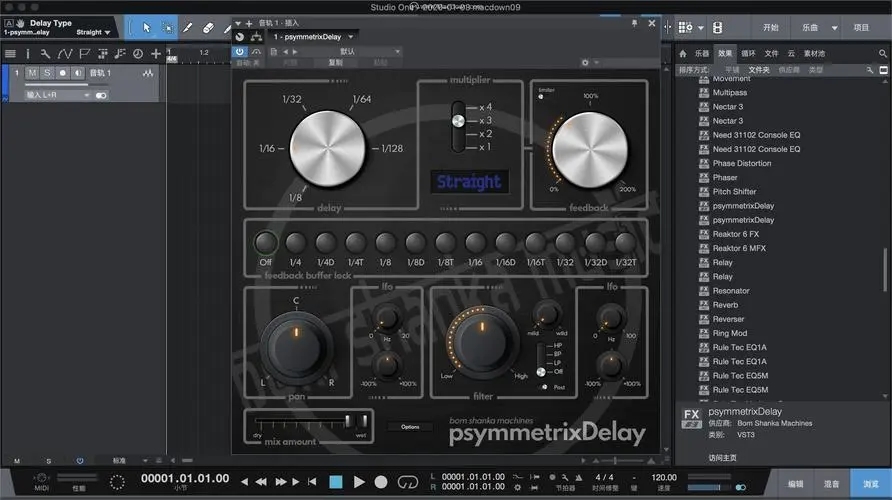Image resolution: width=892 pixels, height=500 pixels.
Task: Switch to the 循环 browser tab
Action: click(x=748, y=53)
